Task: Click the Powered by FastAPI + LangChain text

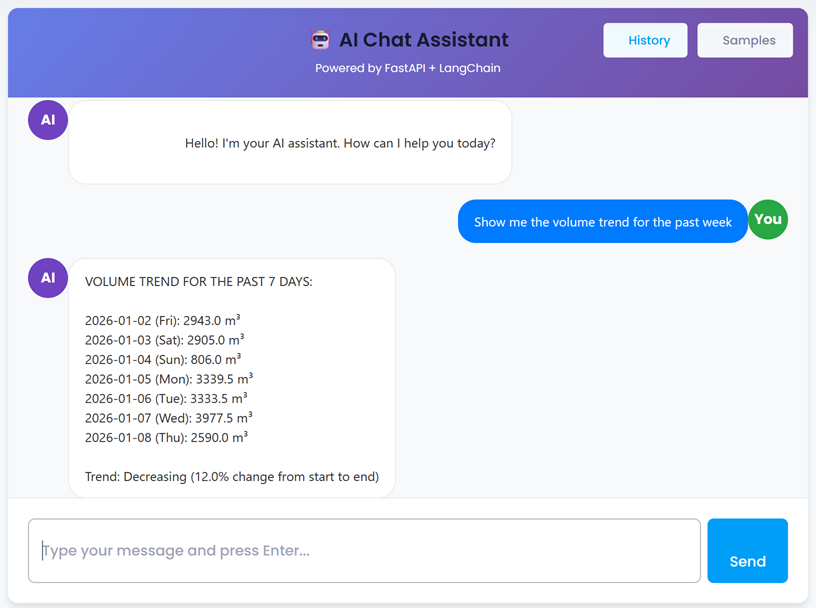Action: (408, 68)
